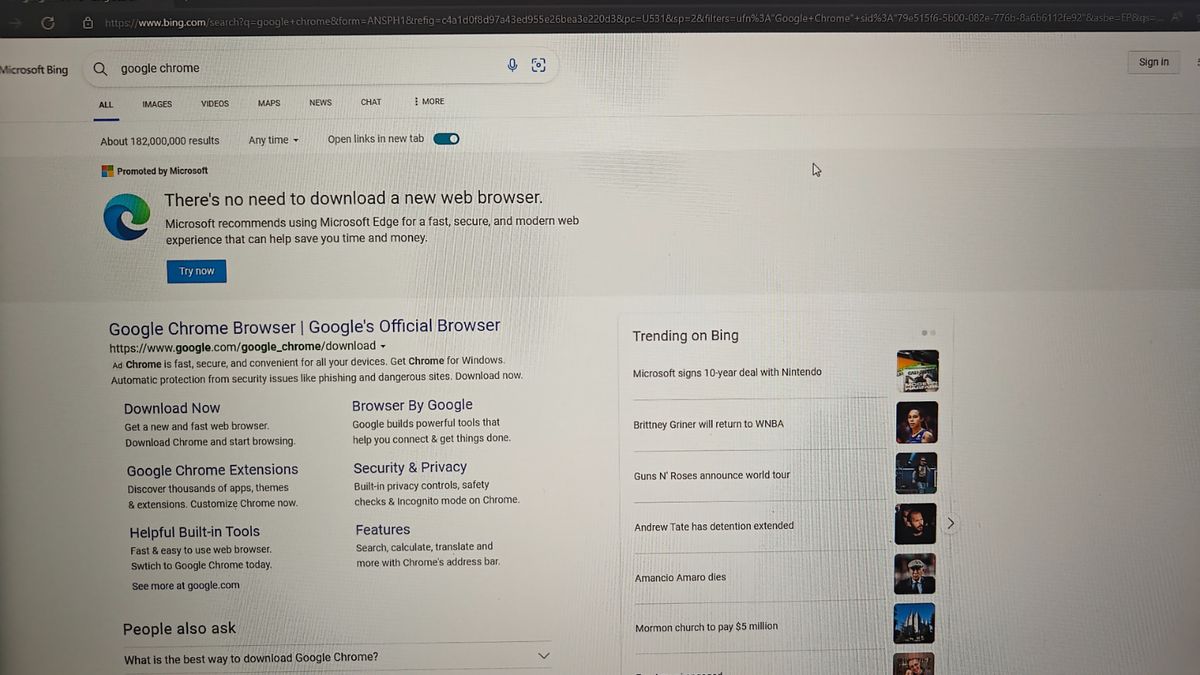Click the padlock icon in the address bar

tap(86, 22)
